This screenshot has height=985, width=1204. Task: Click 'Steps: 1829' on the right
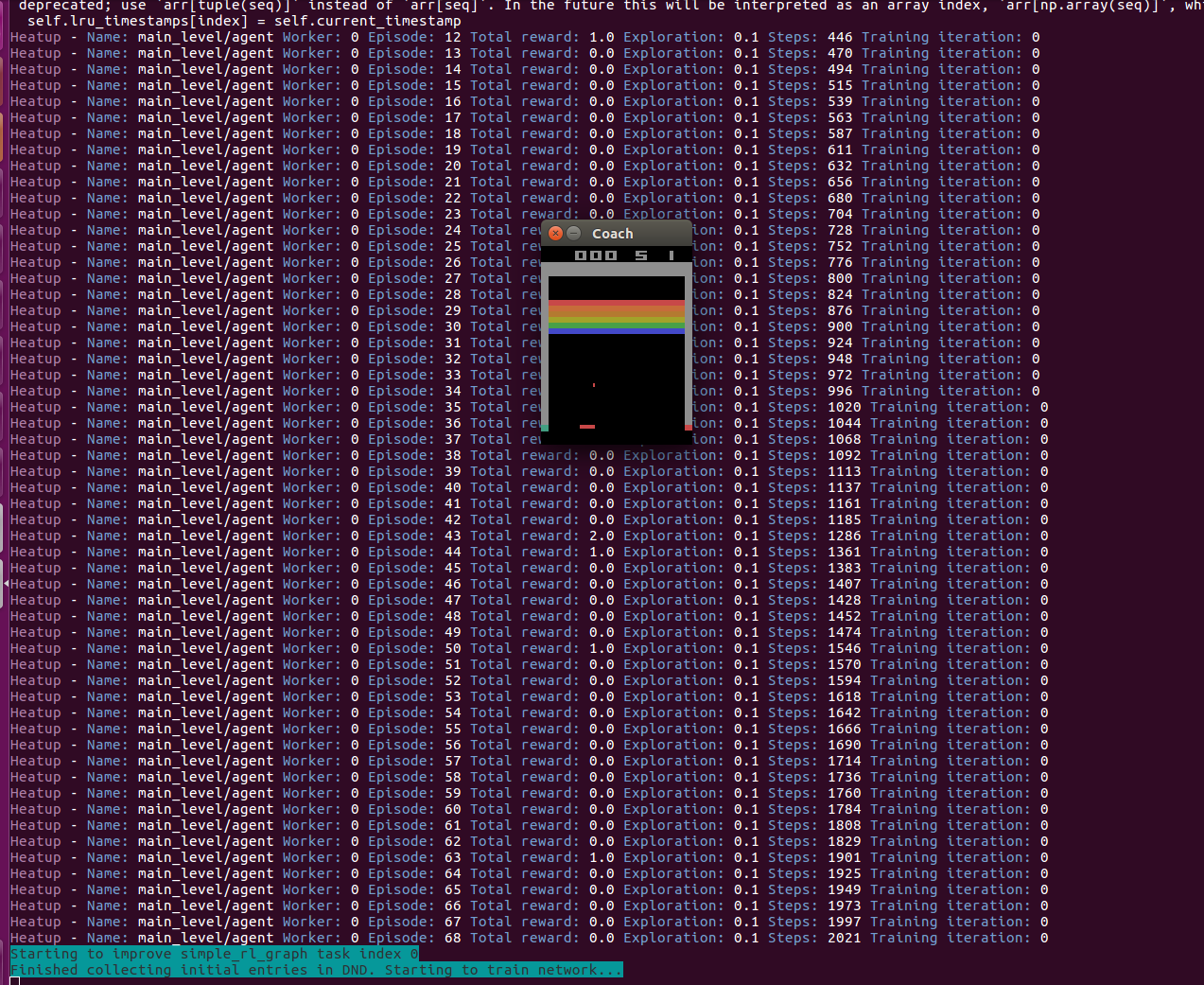pos(814,841)
